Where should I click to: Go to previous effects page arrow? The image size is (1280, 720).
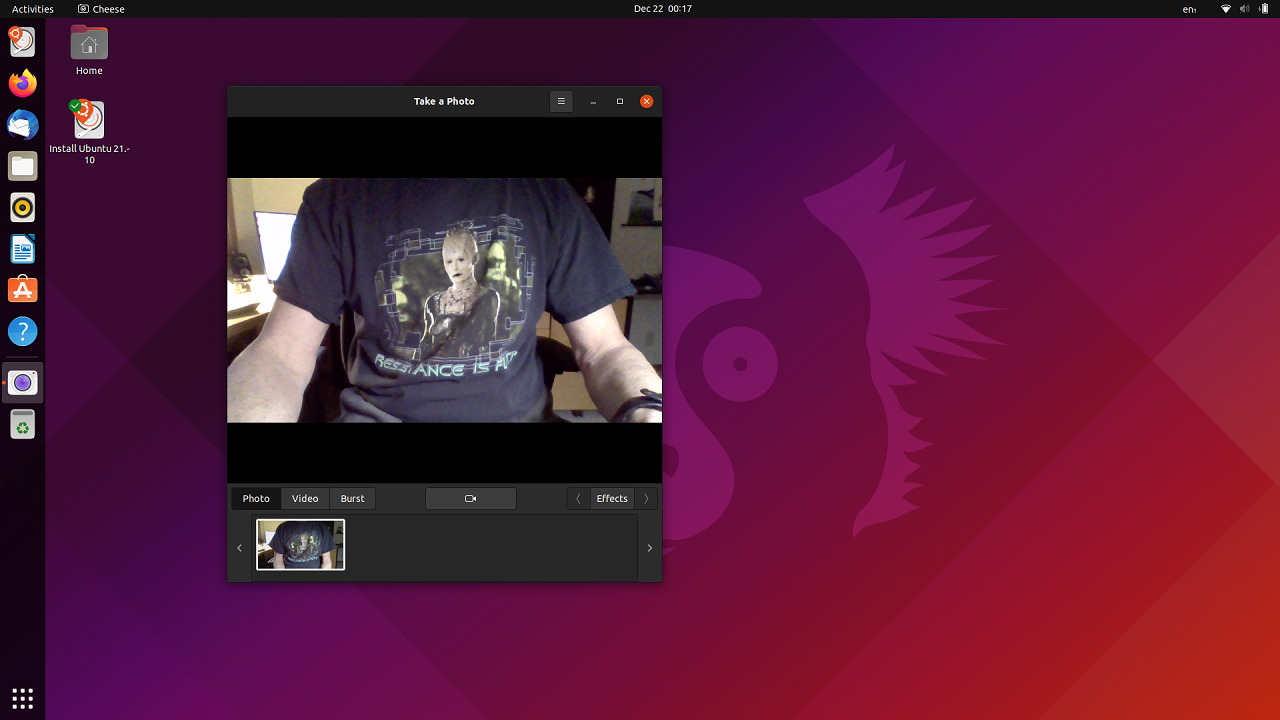coord(578,498)
